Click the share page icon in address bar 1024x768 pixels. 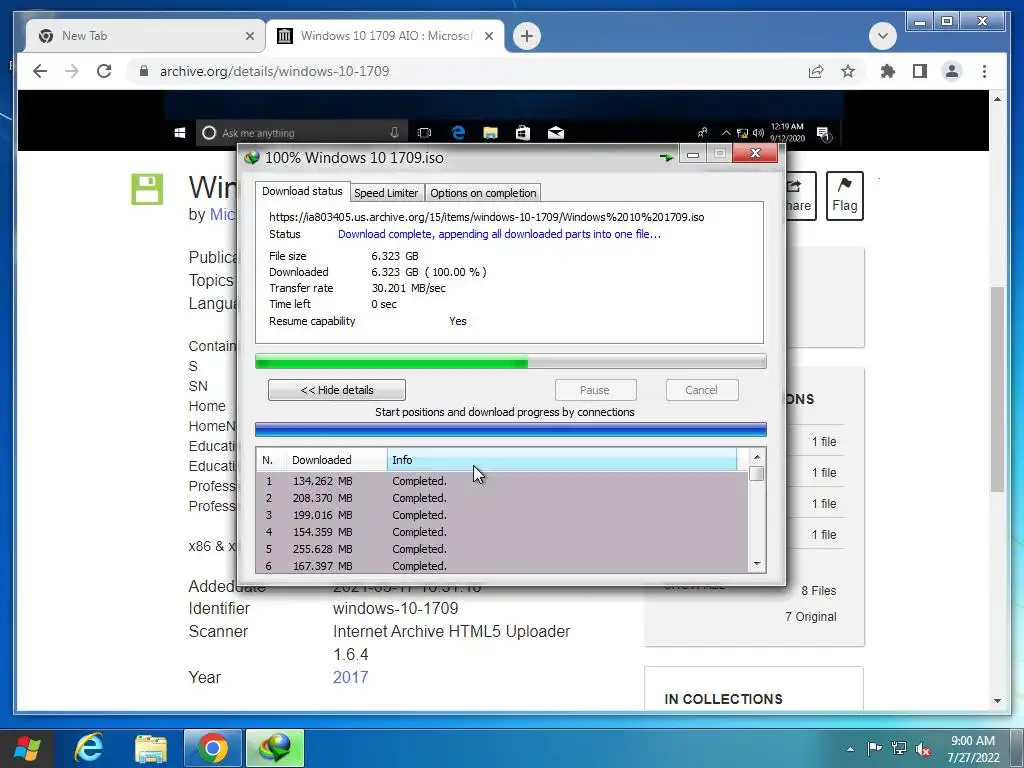coord(816,71)
